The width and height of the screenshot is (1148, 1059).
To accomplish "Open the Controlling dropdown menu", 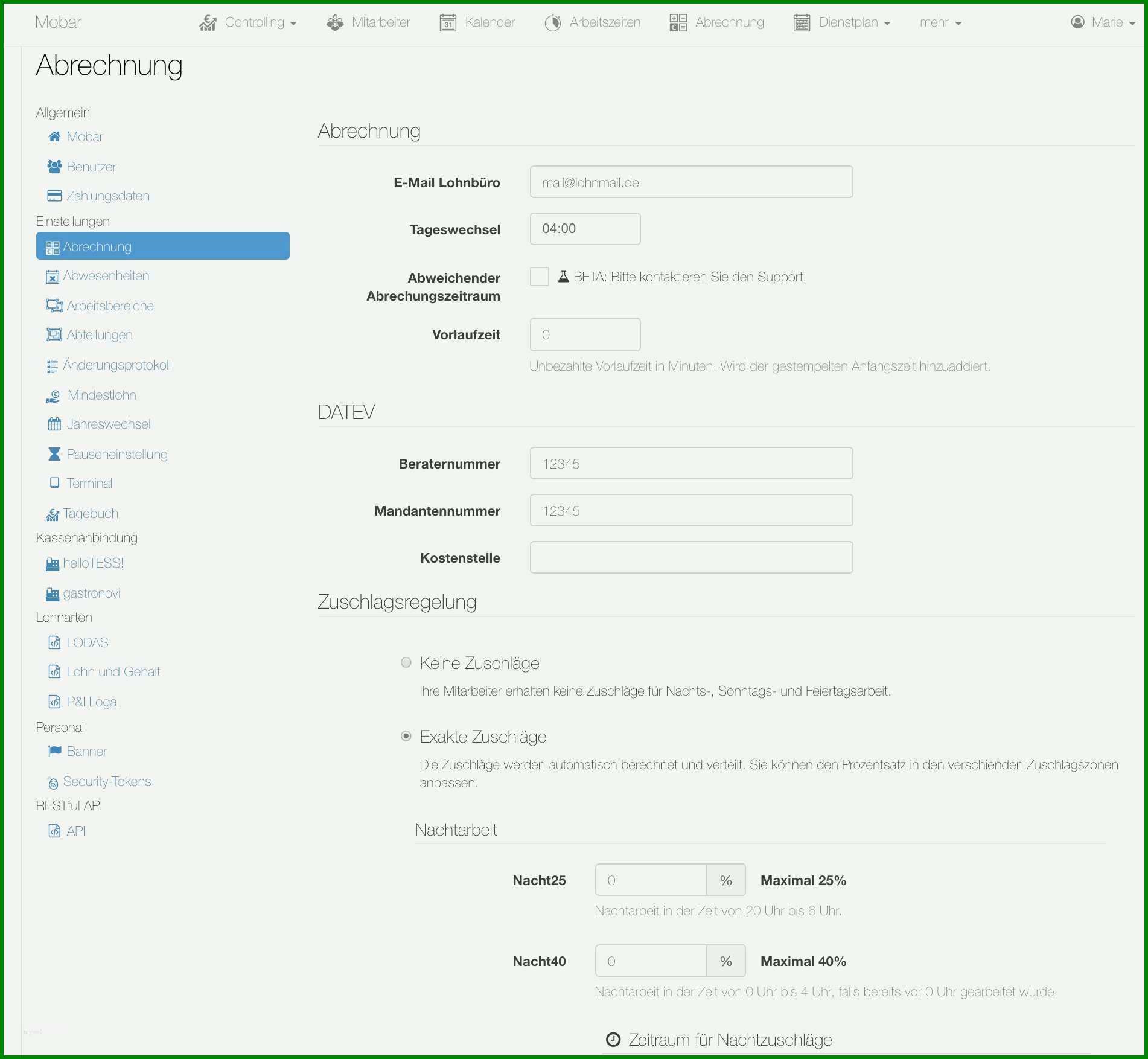I will tap(248, 22).
